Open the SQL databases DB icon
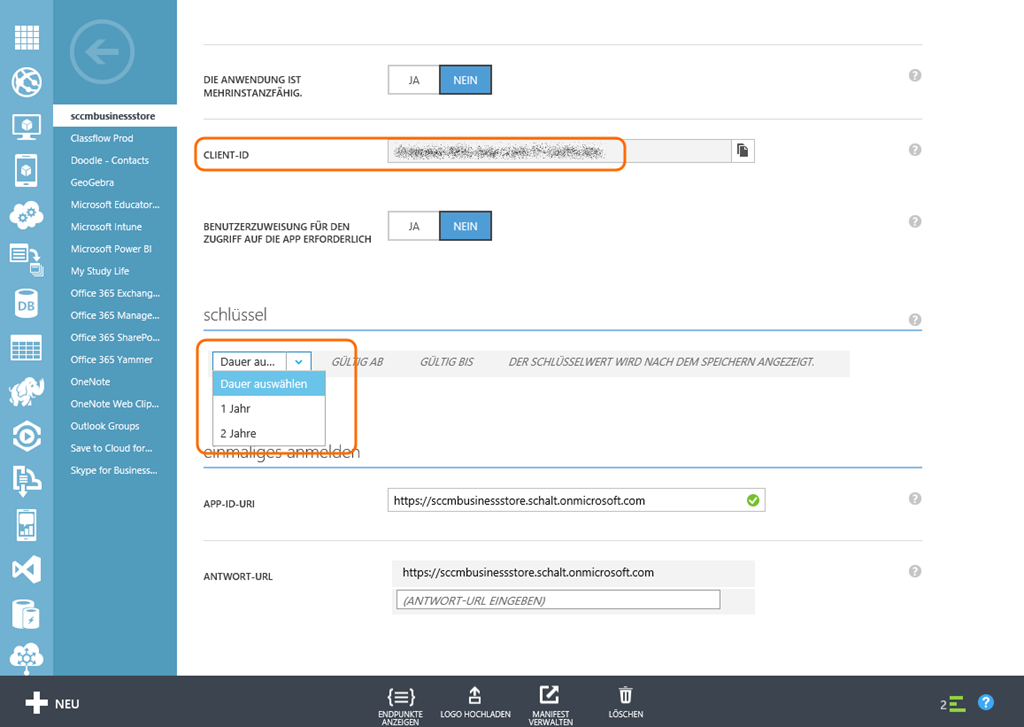 pyautogui.click(x=26, y=303)
